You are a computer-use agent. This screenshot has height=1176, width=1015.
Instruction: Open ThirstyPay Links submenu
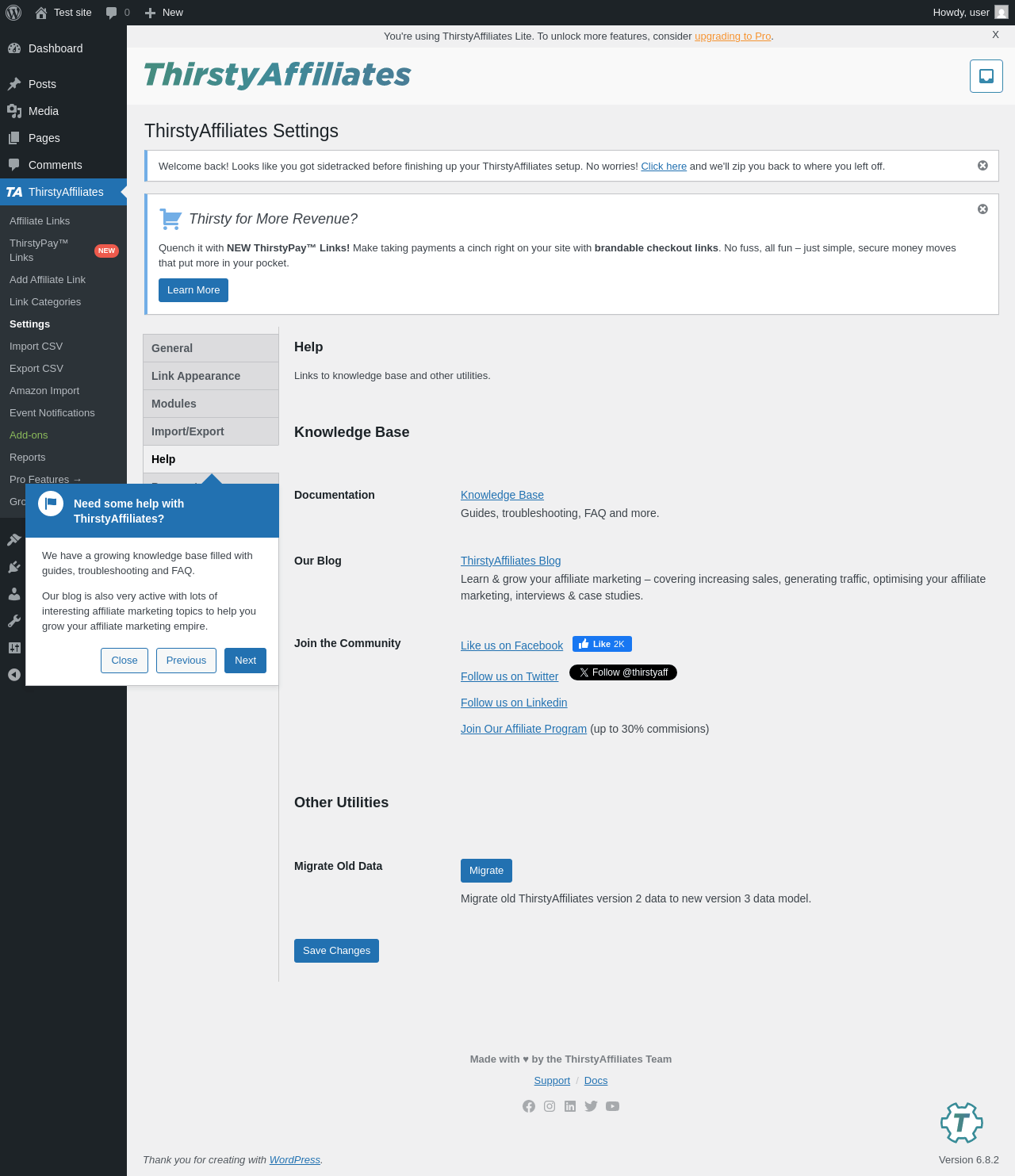63,251
